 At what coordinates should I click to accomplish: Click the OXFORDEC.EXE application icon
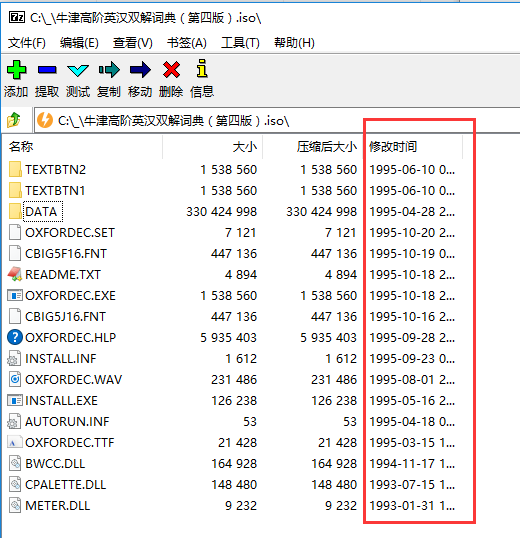[15, 295]
